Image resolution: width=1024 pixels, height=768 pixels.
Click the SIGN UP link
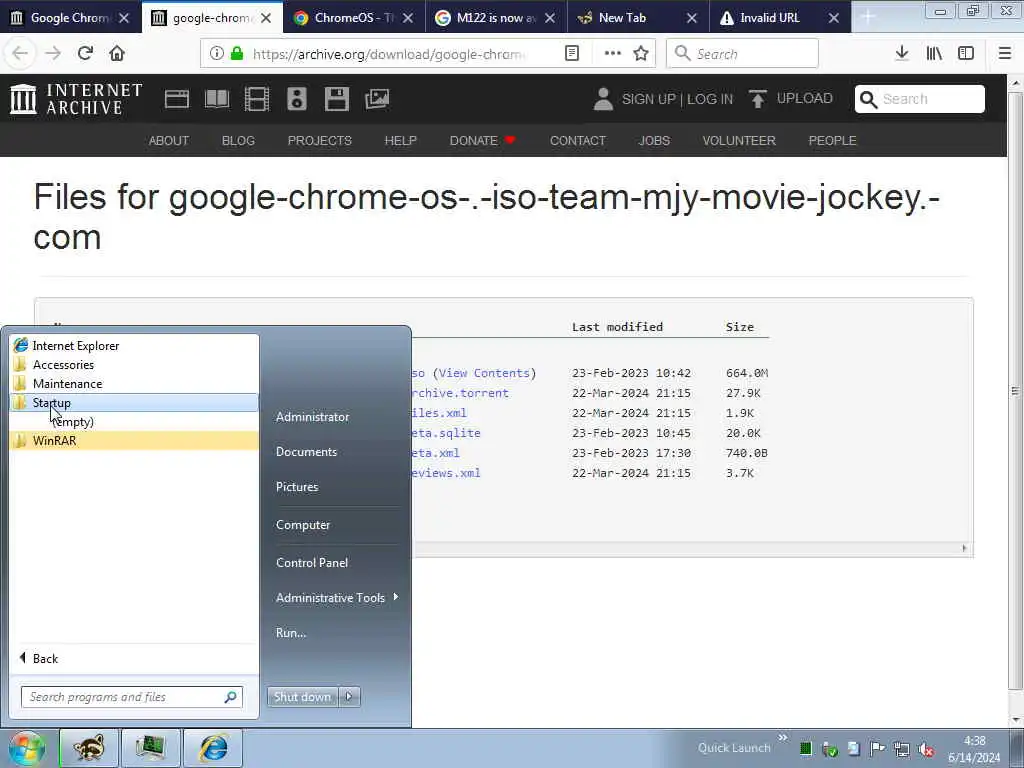click(x=648, y=99)
